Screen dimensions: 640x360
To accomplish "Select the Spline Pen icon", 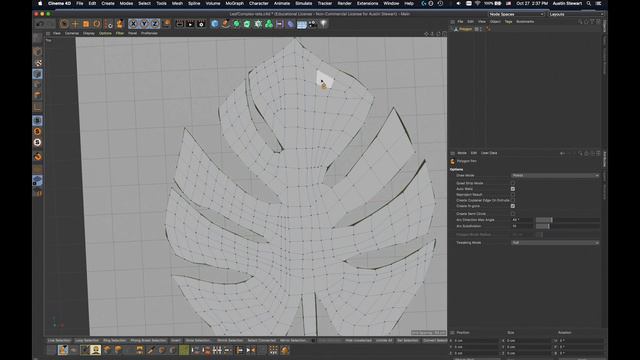I will point(226,24).
